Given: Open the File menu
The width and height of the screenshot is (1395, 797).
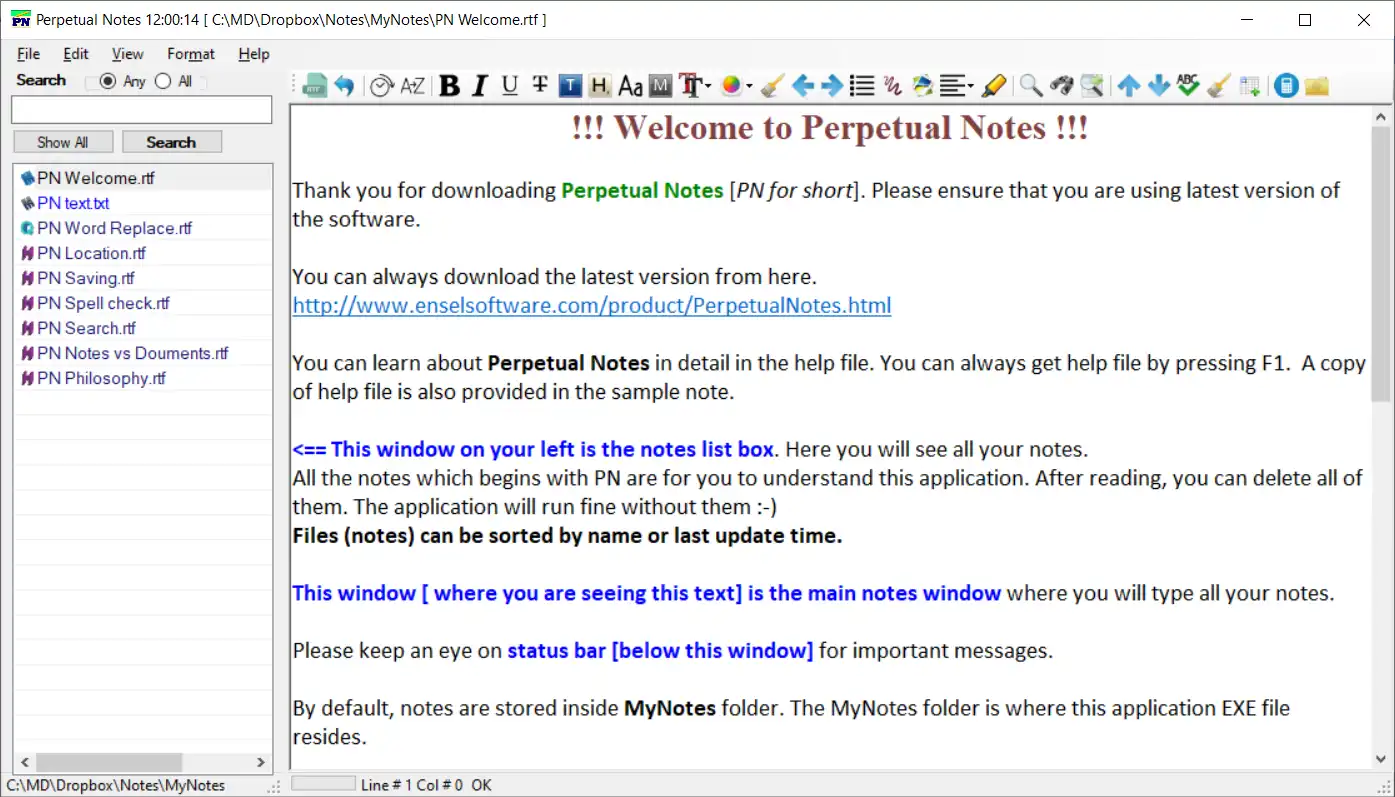Looking at the screenshot, I should (28, 54).
